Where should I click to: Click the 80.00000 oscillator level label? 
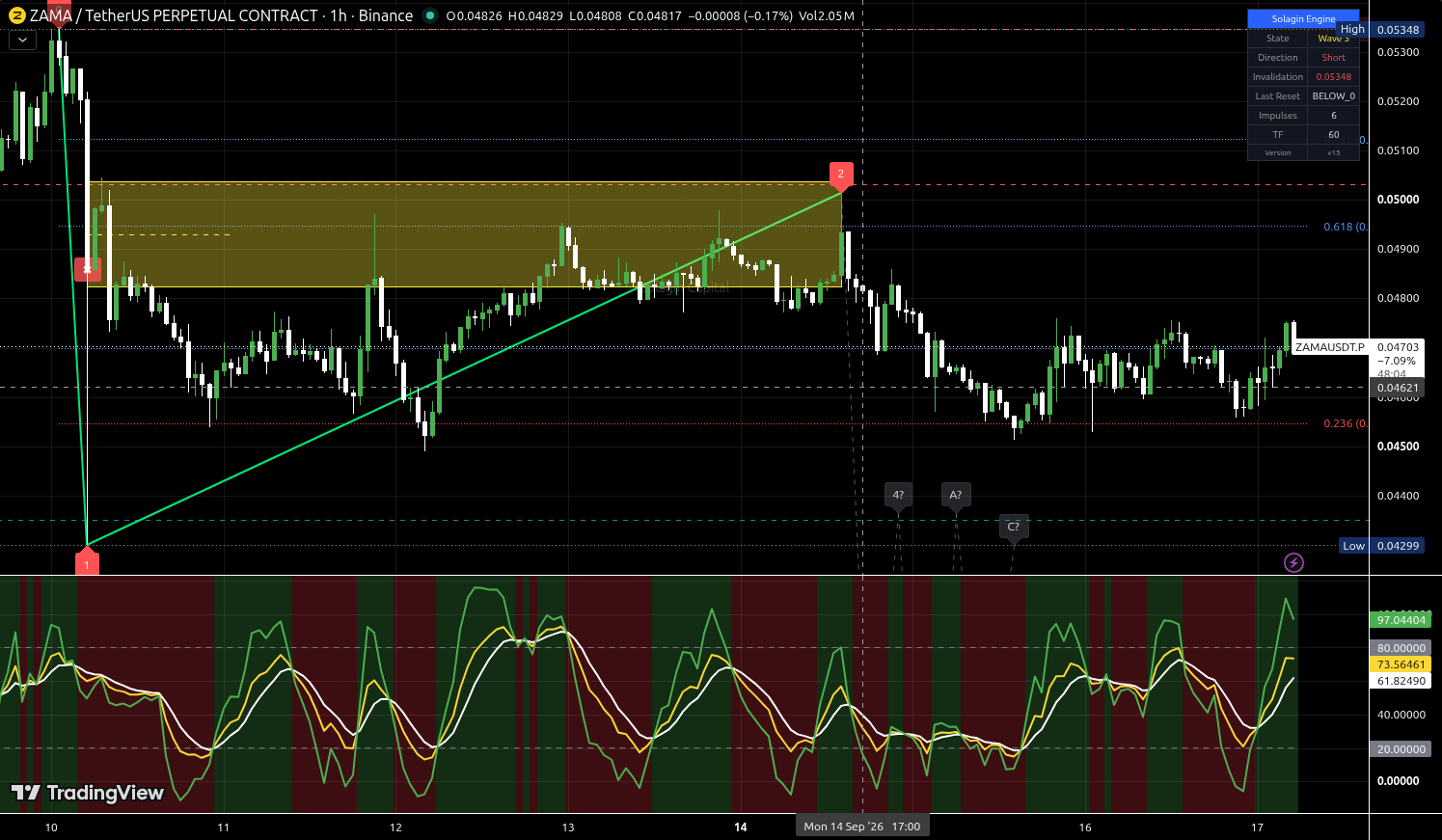coord(1401,648)
